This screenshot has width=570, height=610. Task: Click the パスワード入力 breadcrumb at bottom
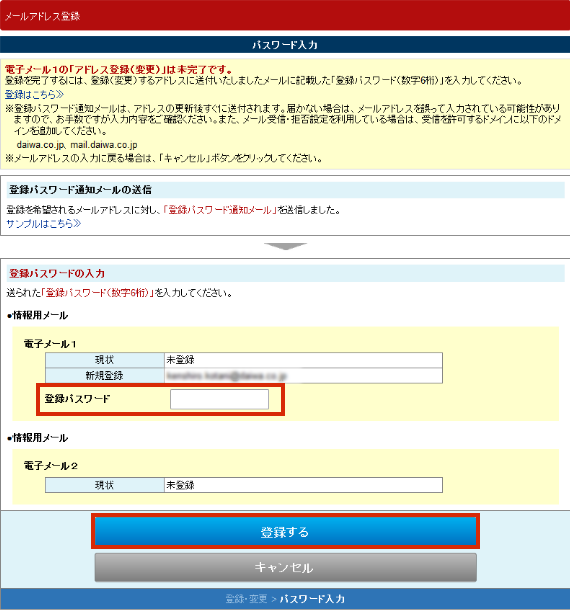(312, 599)
